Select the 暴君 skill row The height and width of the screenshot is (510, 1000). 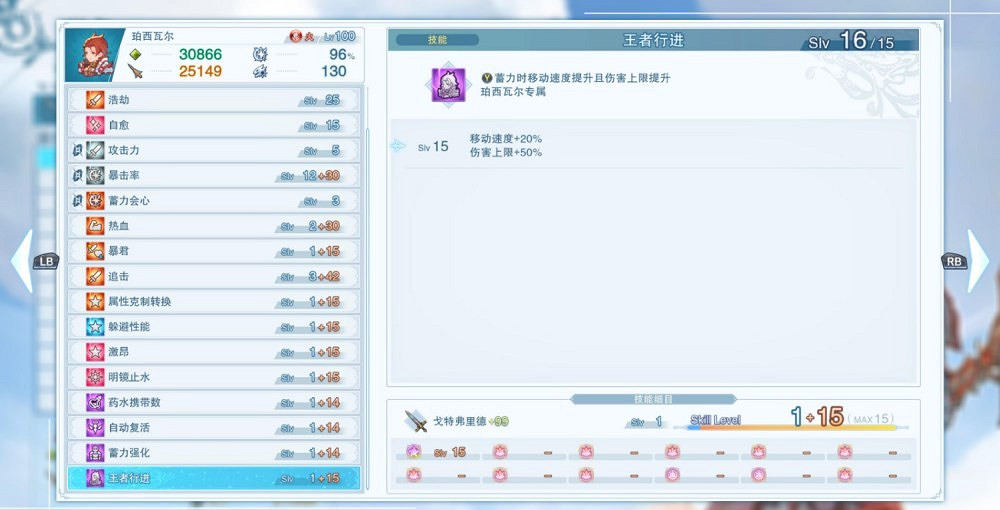pyautogui.click(x=214, y=251)
